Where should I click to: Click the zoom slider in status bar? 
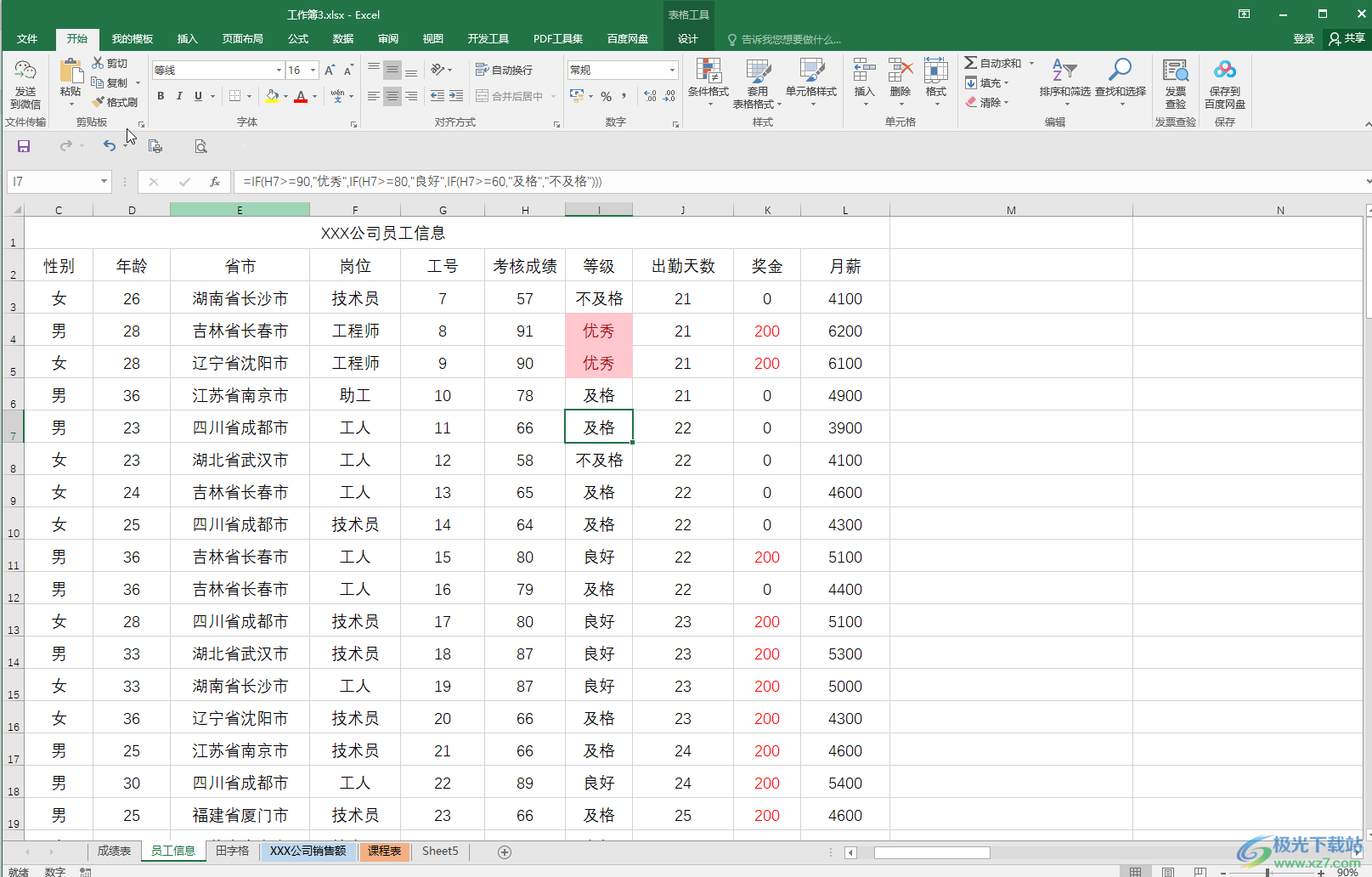point(1268,872)
